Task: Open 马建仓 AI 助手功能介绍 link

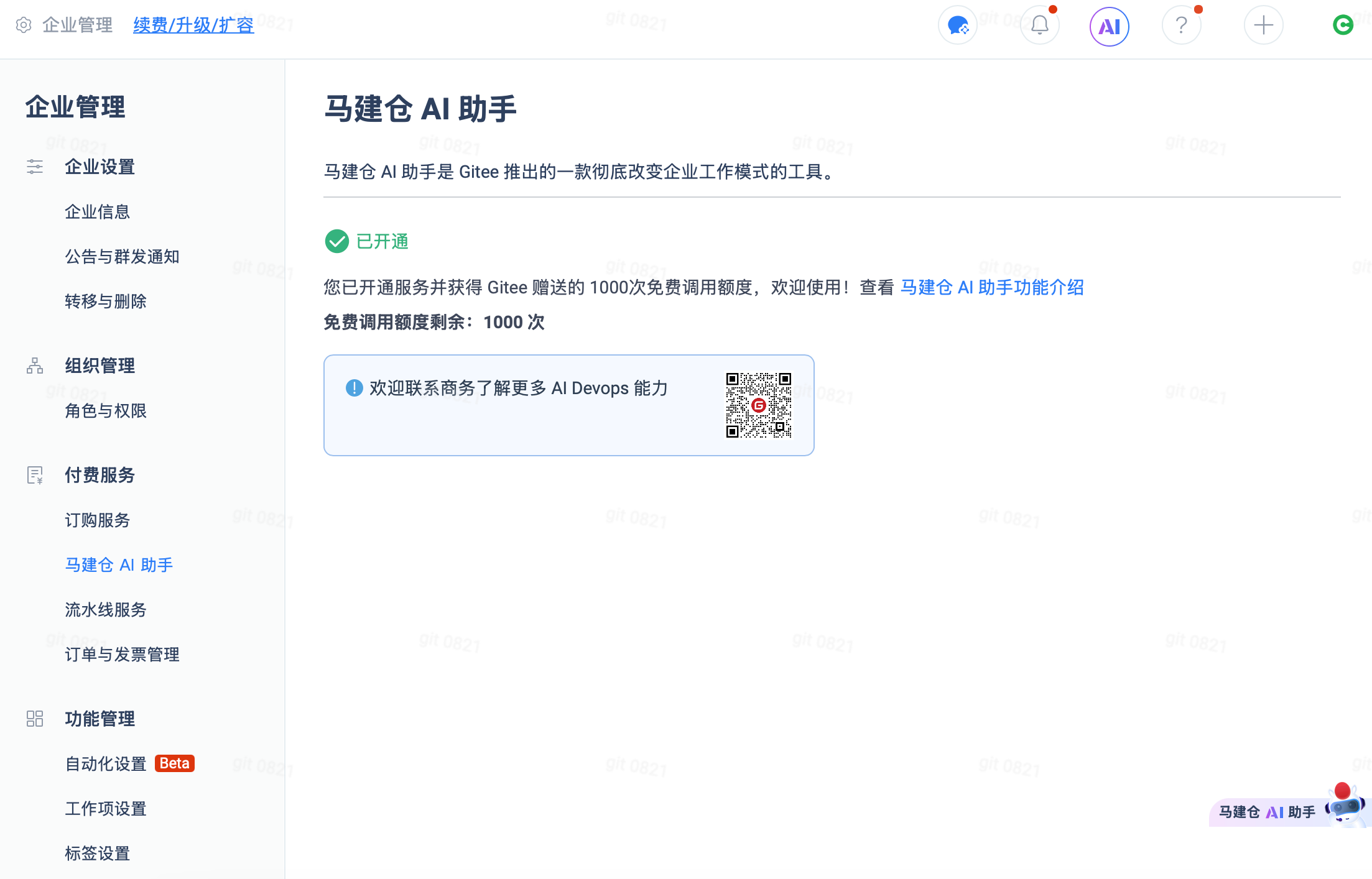Action: point(992,287)
